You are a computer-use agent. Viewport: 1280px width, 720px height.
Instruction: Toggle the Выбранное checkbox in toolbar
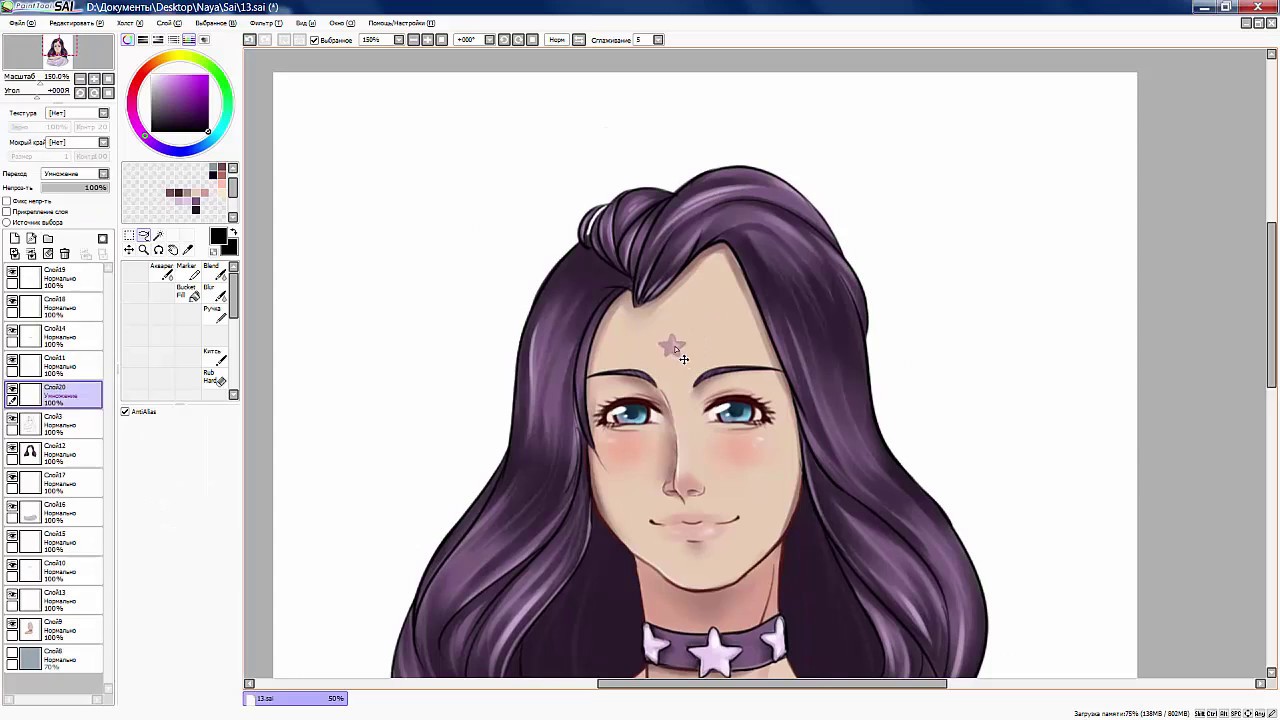point(314,40)
